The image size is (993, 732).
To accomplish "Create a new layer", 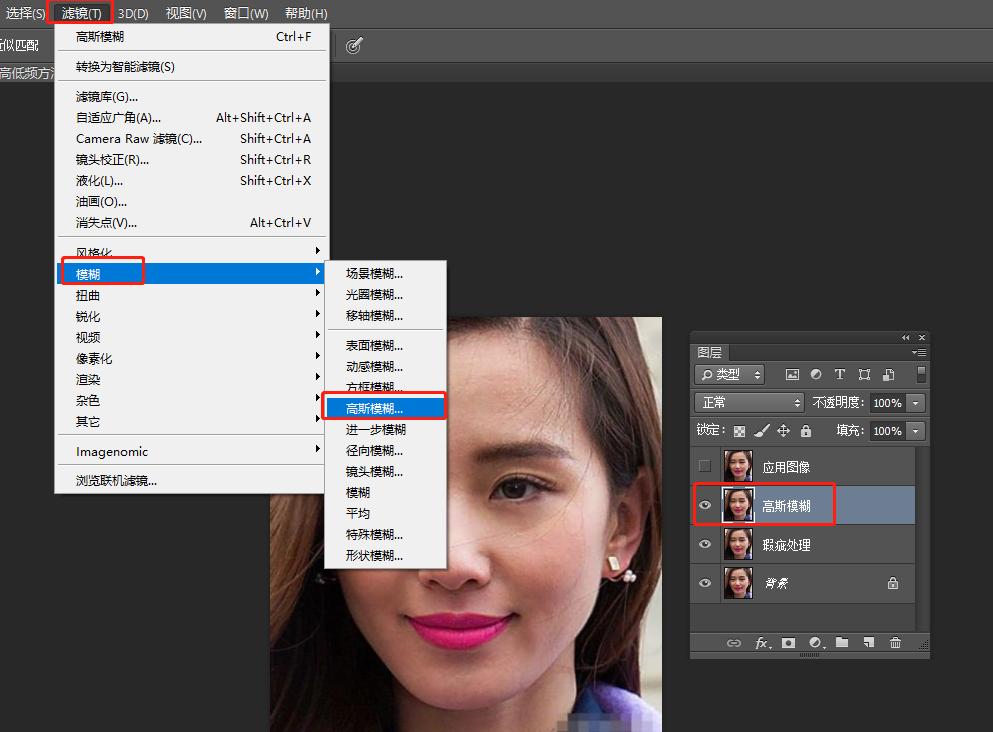I will 870,643.
